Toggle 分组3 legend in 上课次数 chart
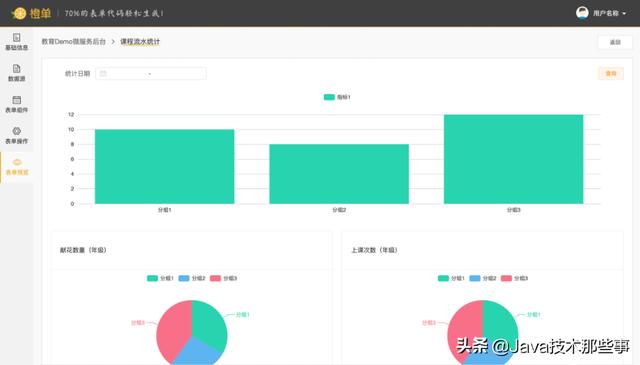 [x=514, y=278]
